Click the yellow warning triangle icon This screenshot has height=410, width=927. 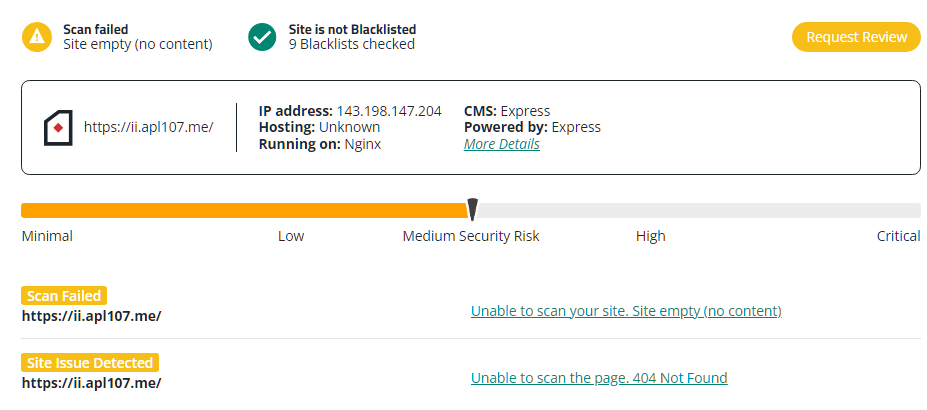37,37
